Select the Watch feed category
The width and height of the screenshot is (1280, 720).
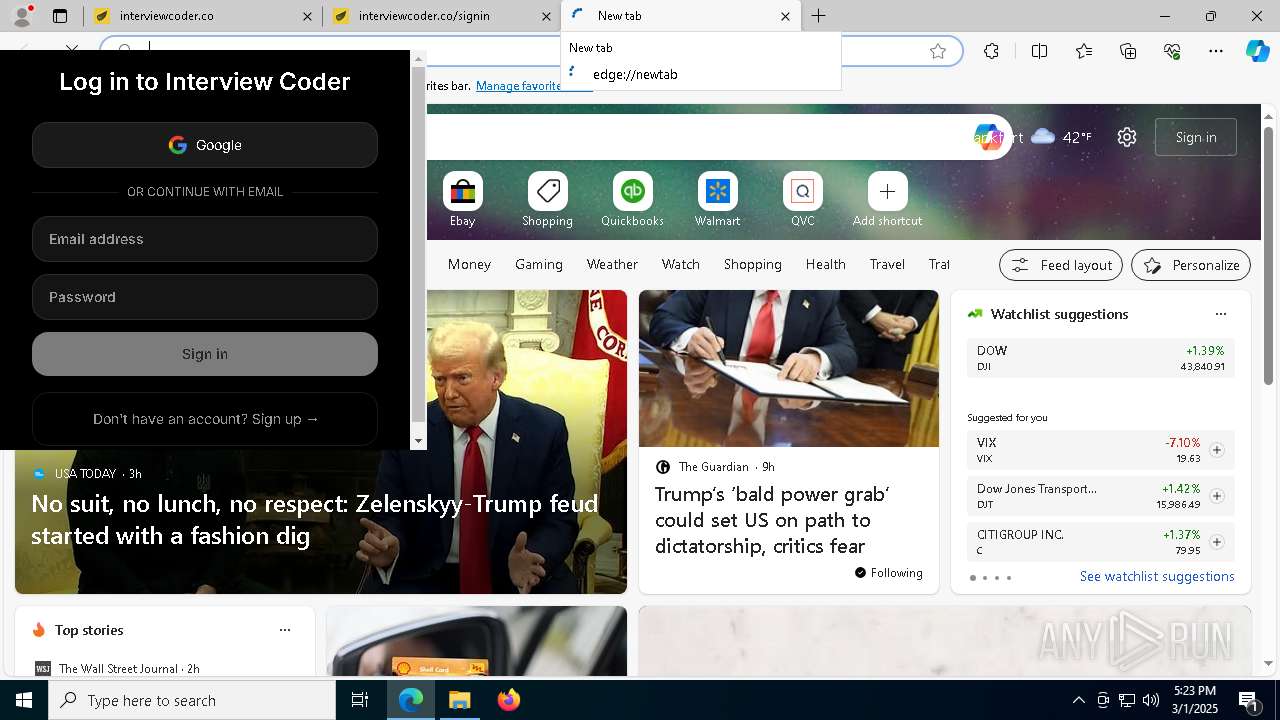point(680,264)
